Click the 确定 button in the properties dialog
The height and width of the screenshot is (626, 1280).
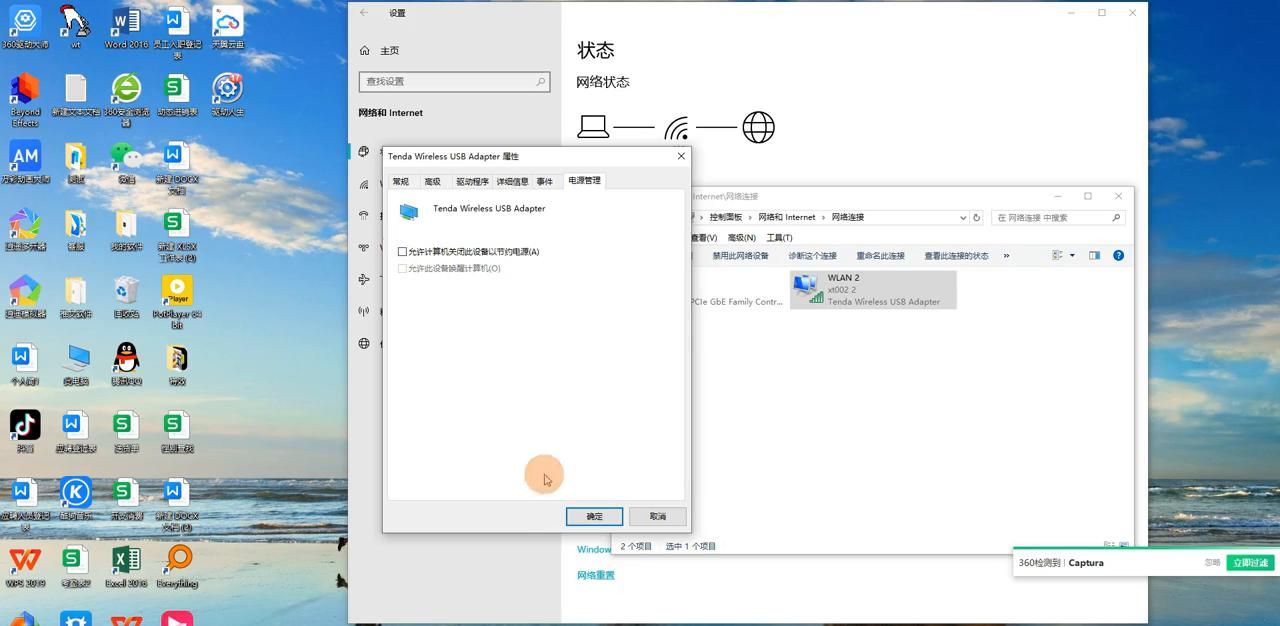(594, 516)
